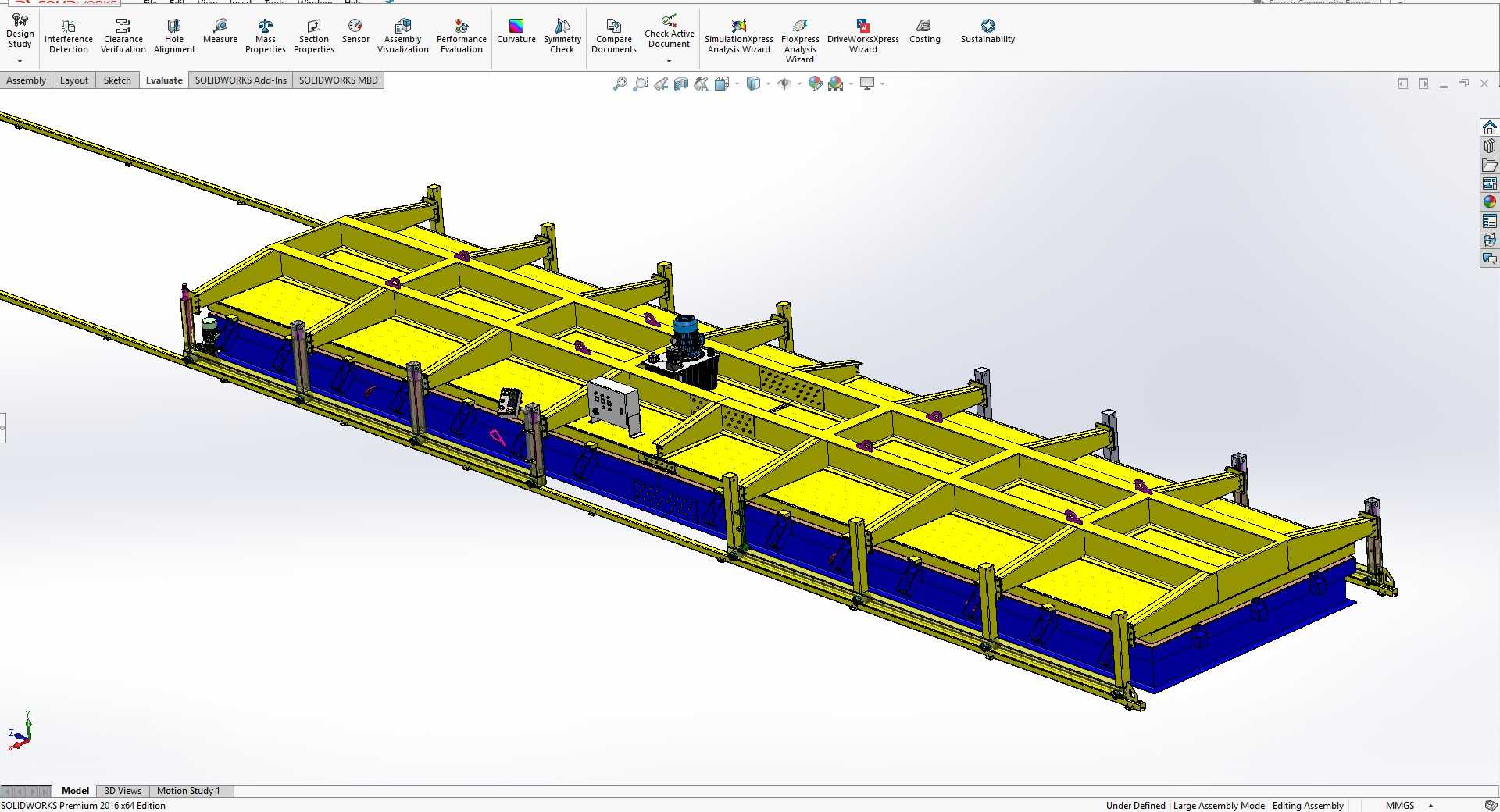1500x812 pixels.
Task: Expand the Design Study dropdown arrow
Action: pyautogui.click(x=20, y=61)
